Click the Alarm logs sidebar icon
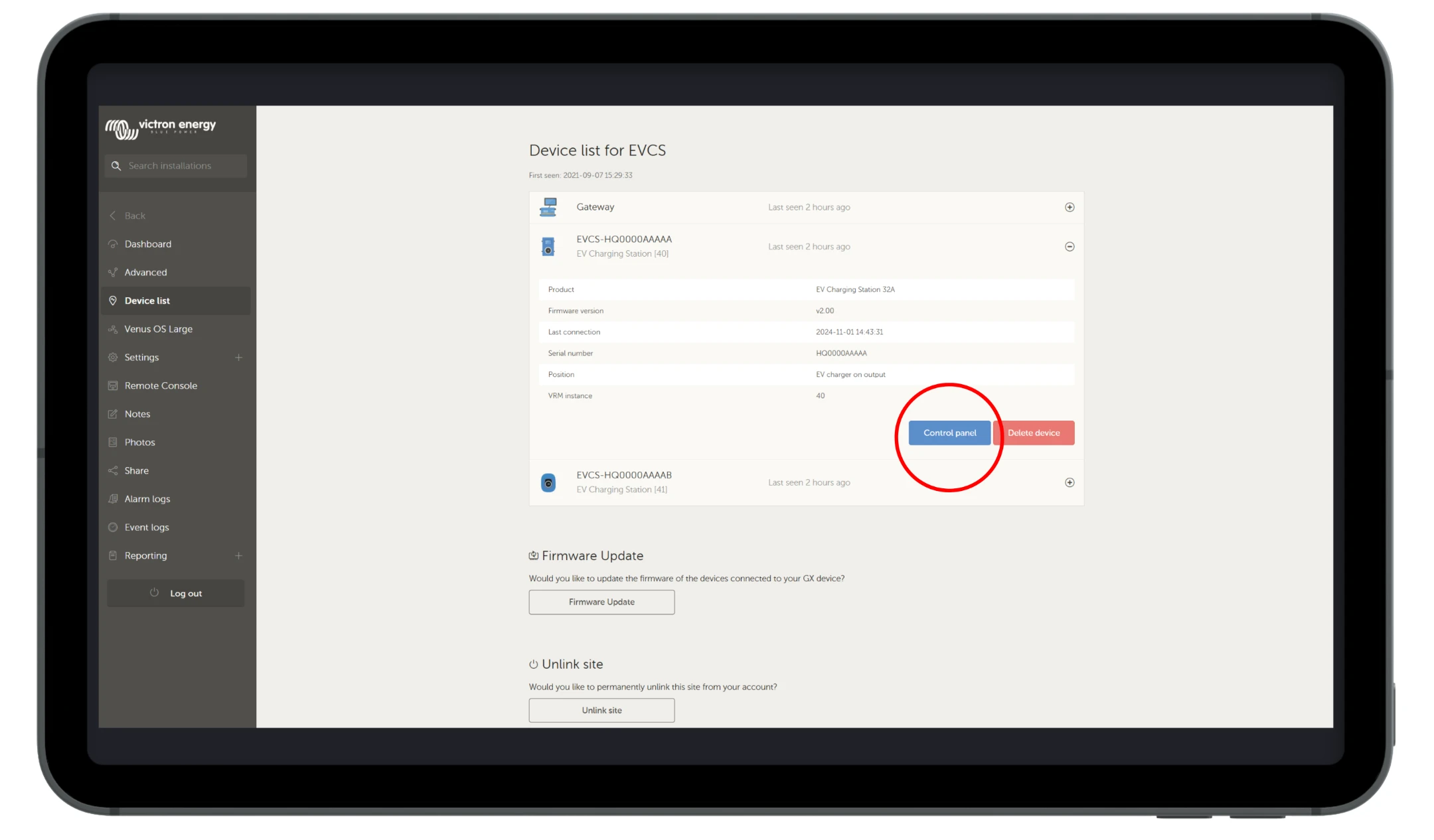1434x840 pixels. 113,498
